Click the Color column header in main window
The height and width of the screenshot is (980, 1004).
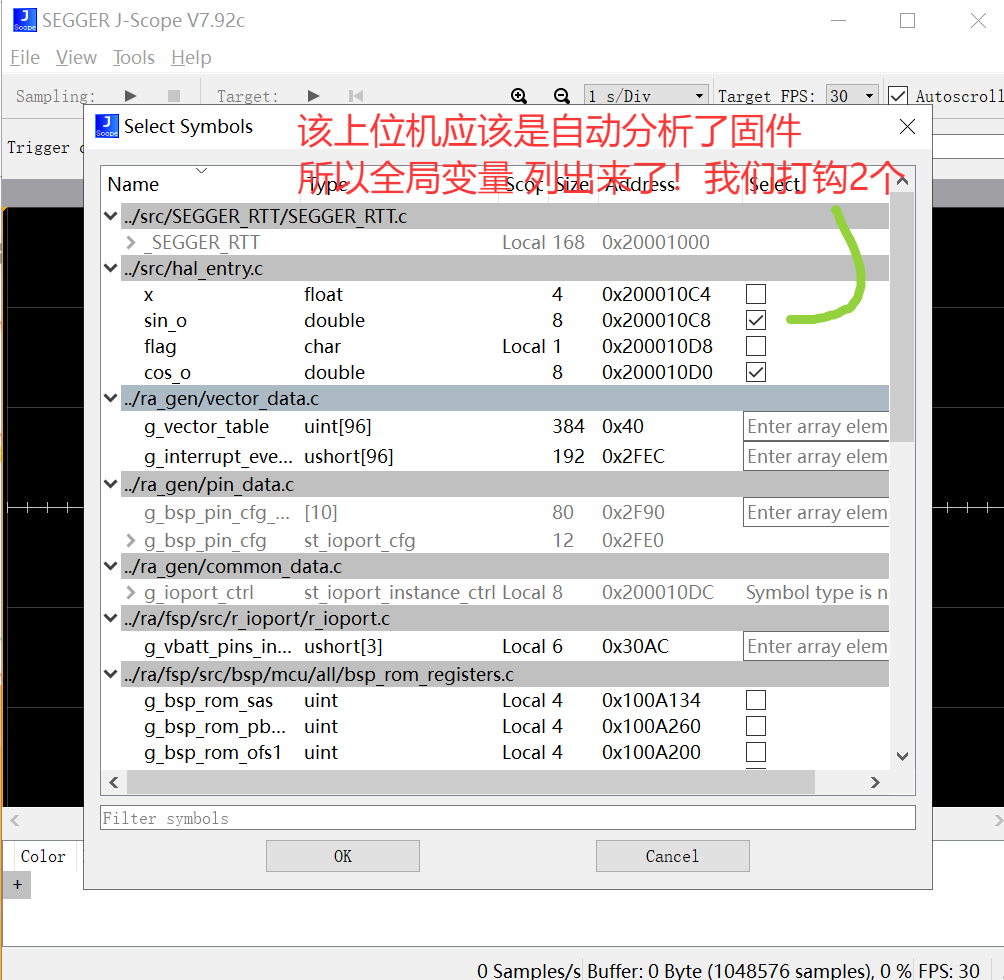[43, 856]
